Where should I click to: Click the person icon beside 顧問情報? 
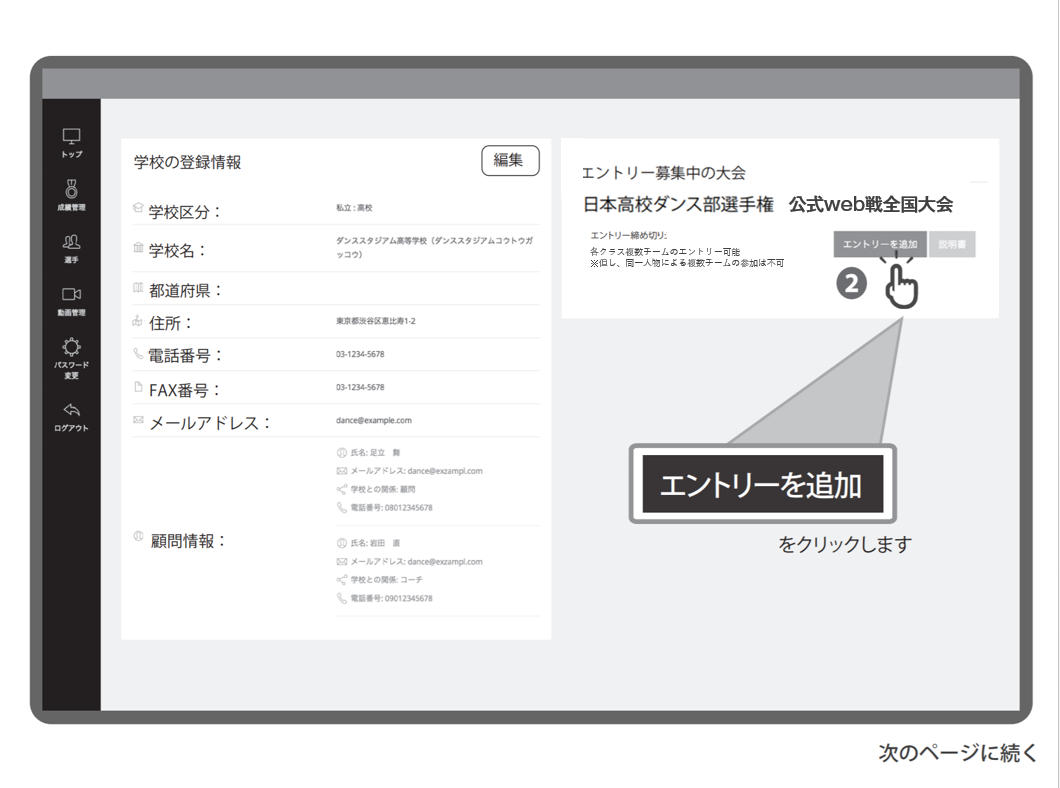click(x=138, y=537)
